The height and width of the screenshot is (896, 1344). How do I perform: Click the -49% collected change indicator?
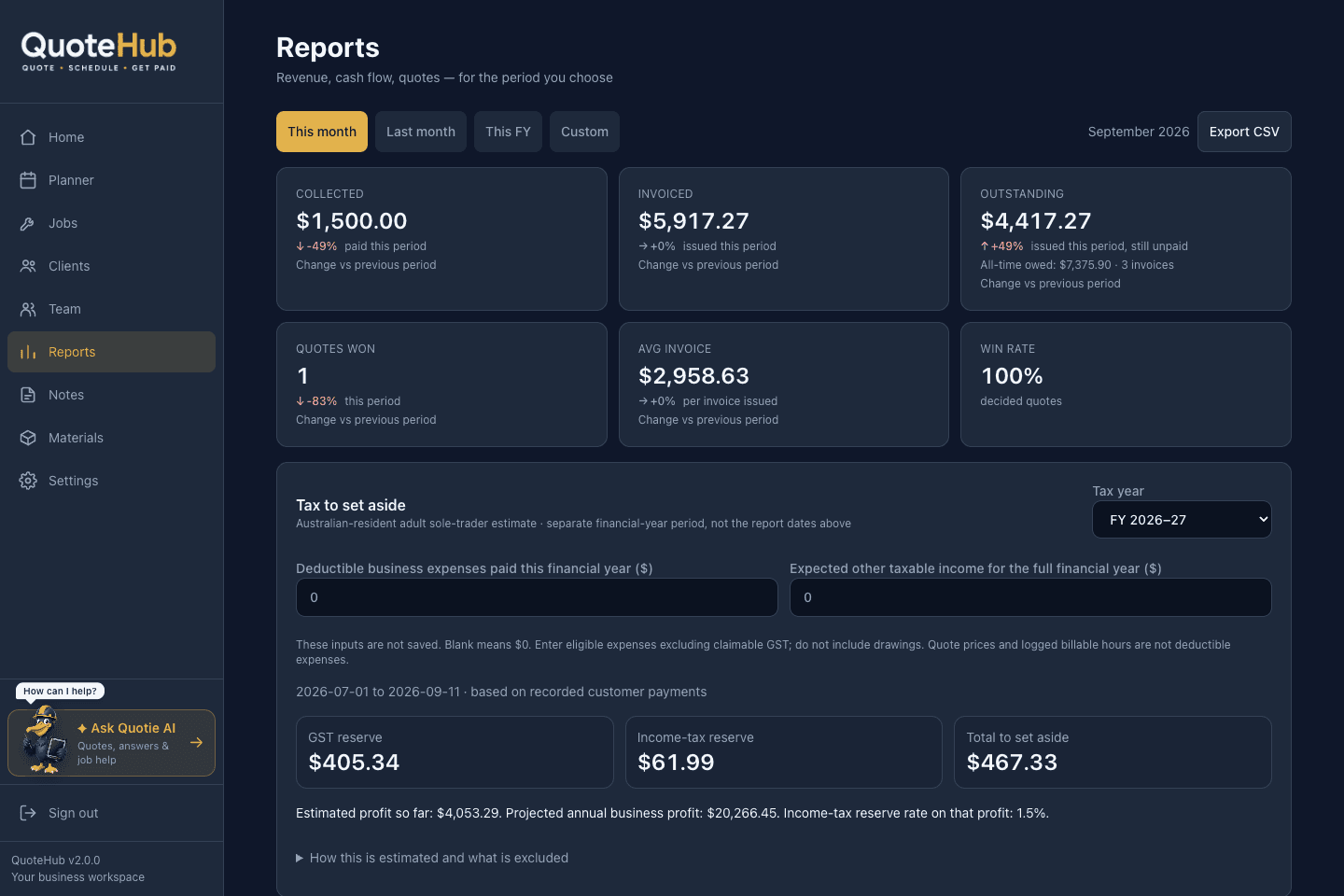click(x=316, y=246)
